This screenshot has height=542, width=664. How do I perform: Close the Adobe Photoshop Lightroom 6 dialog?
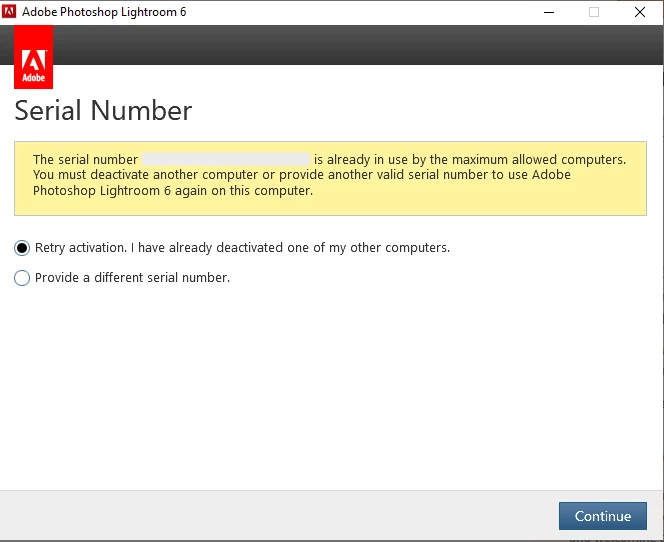pyautogui.click(x=640, y=12)
